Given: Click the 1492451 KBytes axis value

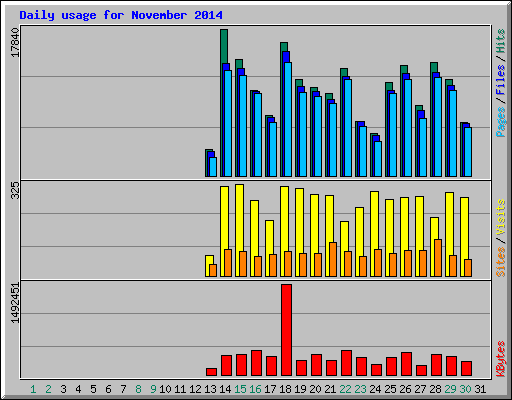Looking at the screenshot, I should click(15, 303).
